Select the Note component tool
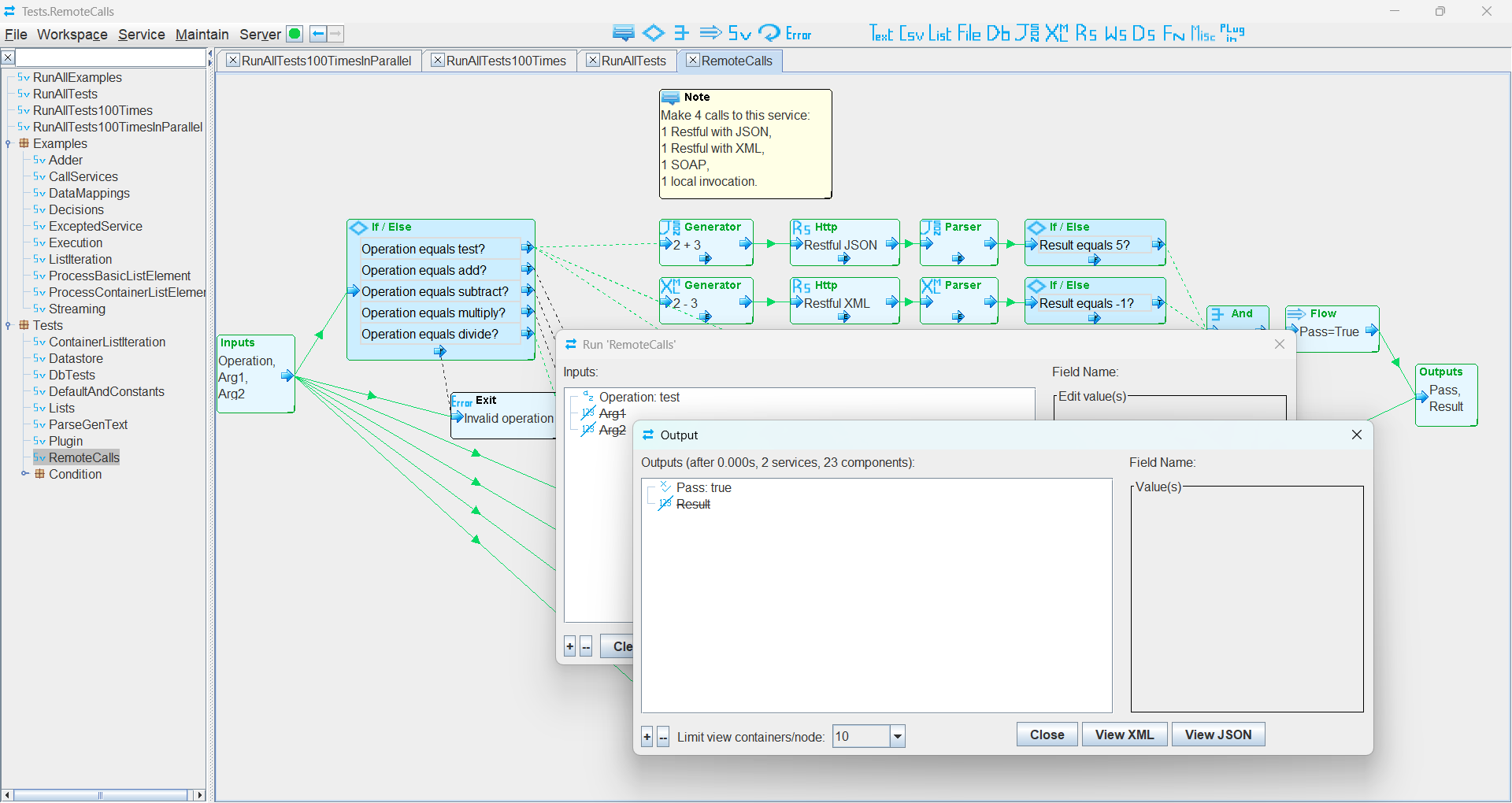 tap(624, 33)
